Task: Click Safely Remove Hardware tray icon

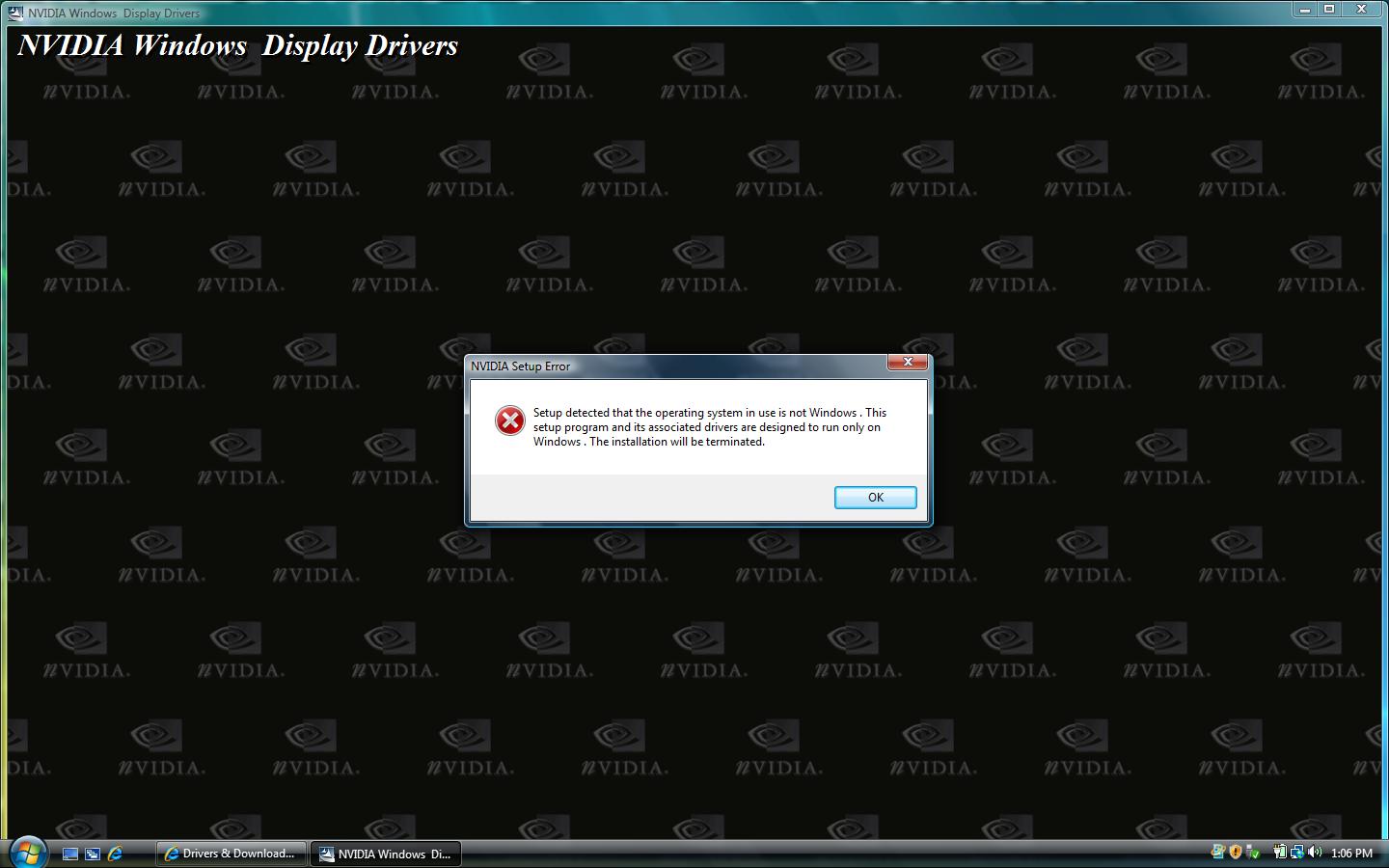Action: [1253, 853]
